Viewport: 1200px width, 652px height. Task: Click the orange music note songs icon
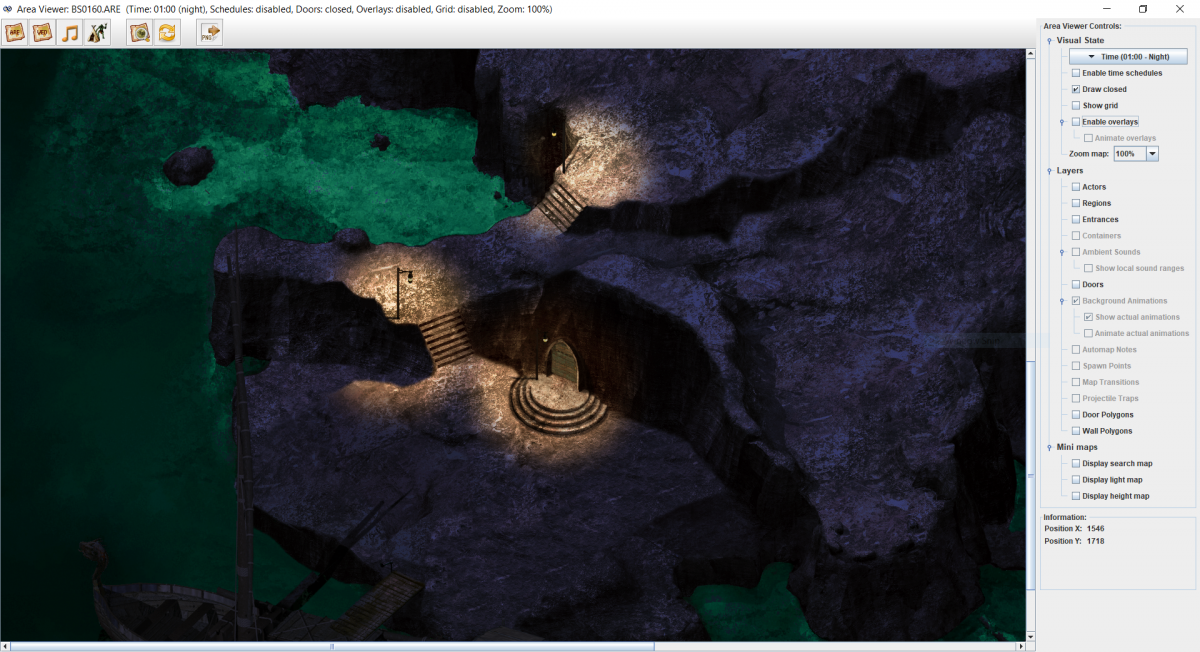click(70, 33)
